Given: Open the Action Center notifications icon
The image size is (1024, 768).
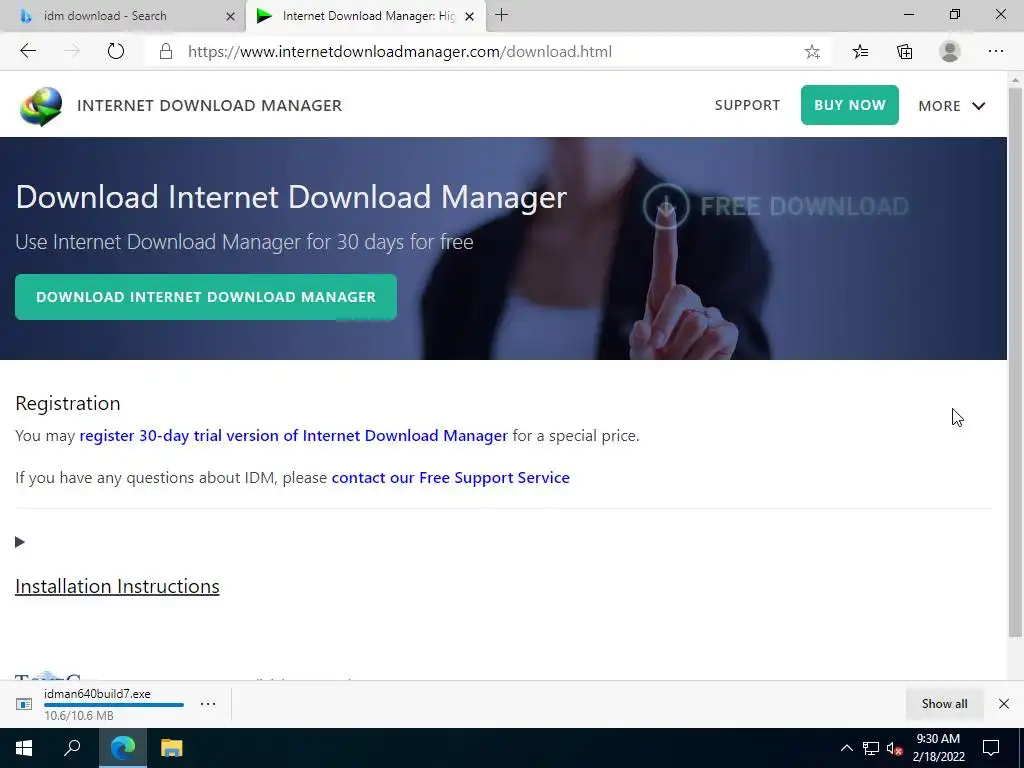Looking at the screenshot, I should 991,748.
